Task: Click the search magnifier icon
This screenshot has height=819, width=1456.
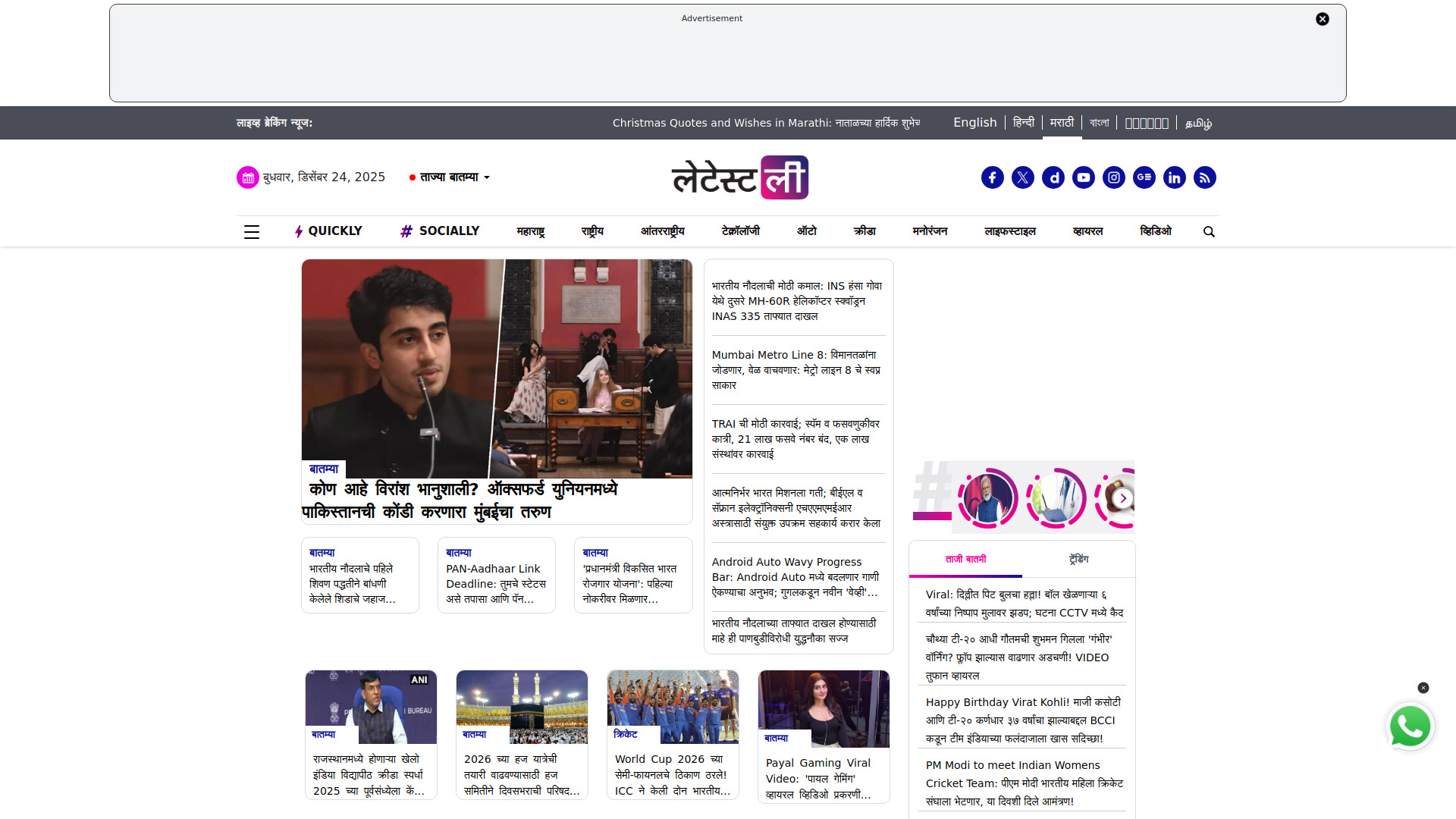Action: point(1209,232)
